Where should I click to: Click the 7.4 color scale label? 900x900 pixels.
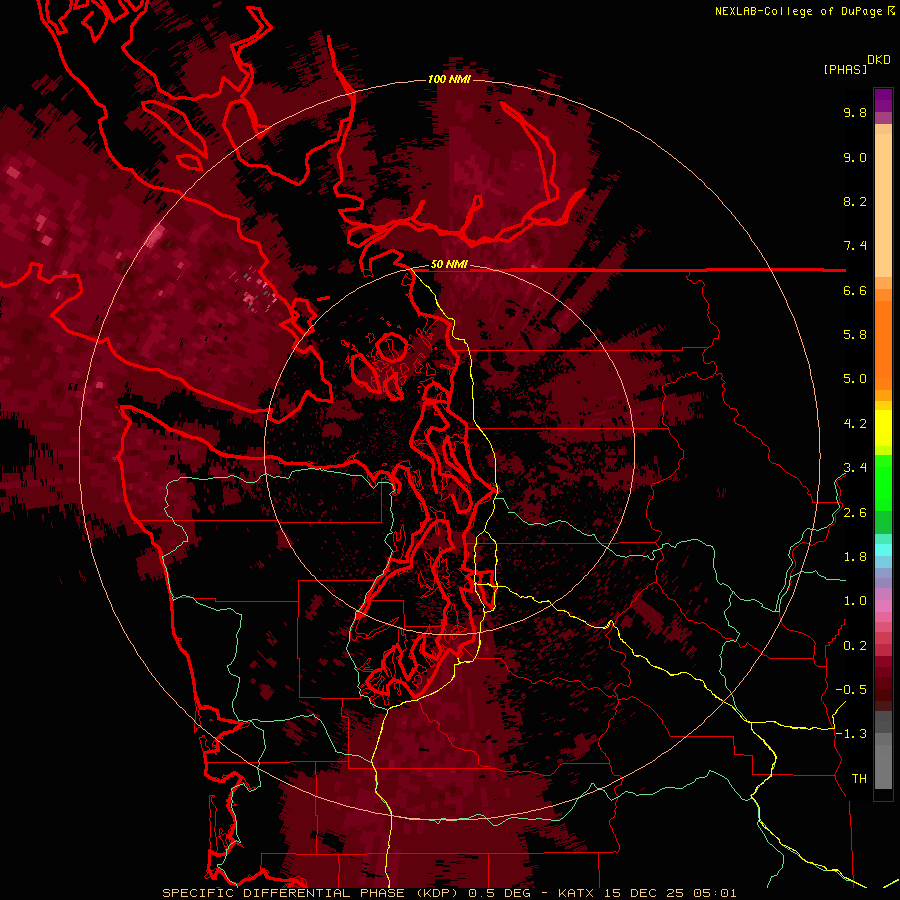[x=855, y=246]
